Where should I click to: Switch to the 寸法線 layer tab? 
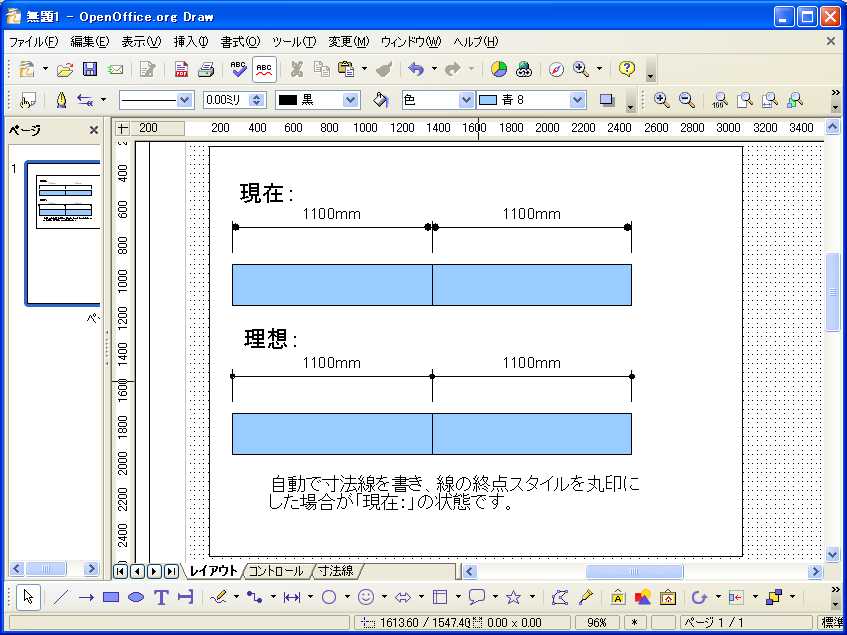click(334, 571)
